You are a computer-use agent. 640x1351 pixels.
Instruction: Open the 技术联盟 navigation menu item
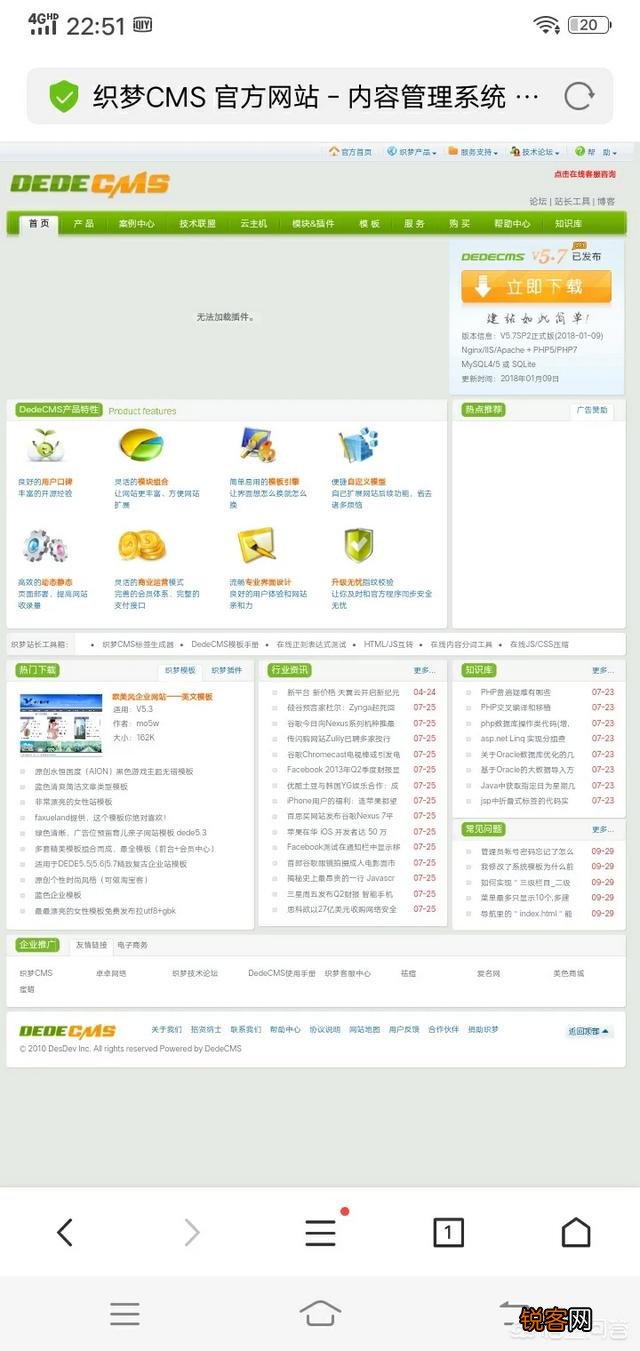[198, 224]
